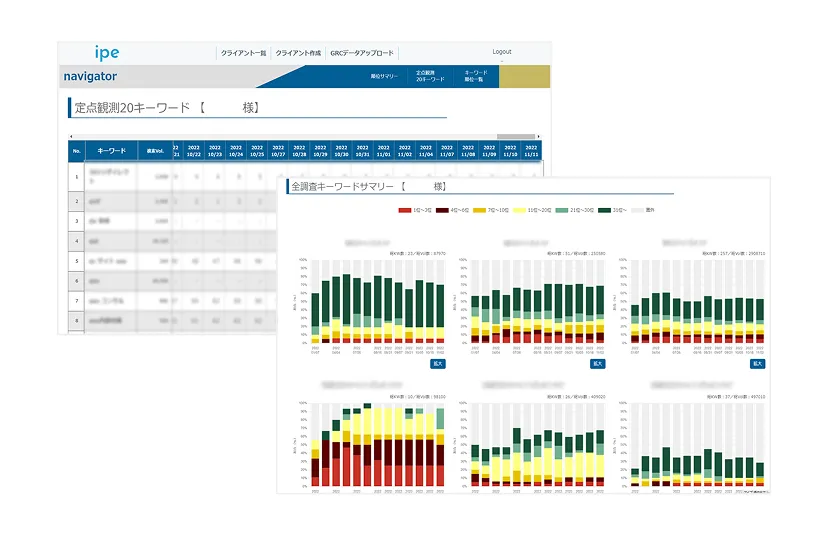This screenshot has height=536, width=828.
Task: Switch to the 順位サマリー tab
Action: click(x=384, y=76)
